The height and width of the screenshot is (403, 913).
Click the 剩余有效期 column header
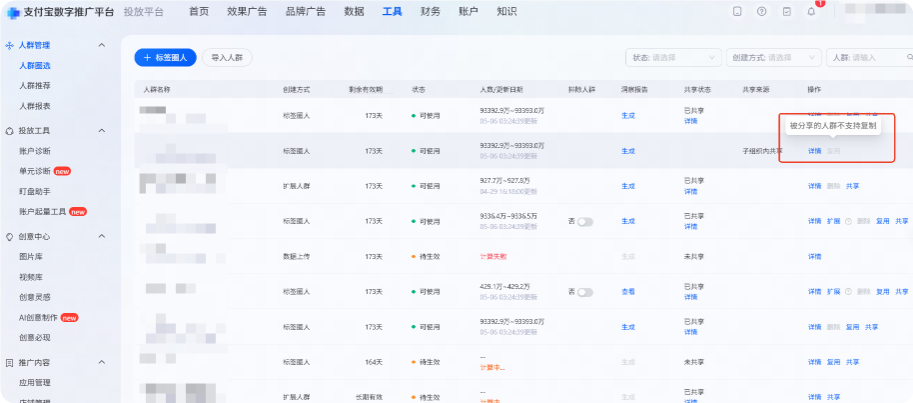pyautogui.click(x=366, y=90)
